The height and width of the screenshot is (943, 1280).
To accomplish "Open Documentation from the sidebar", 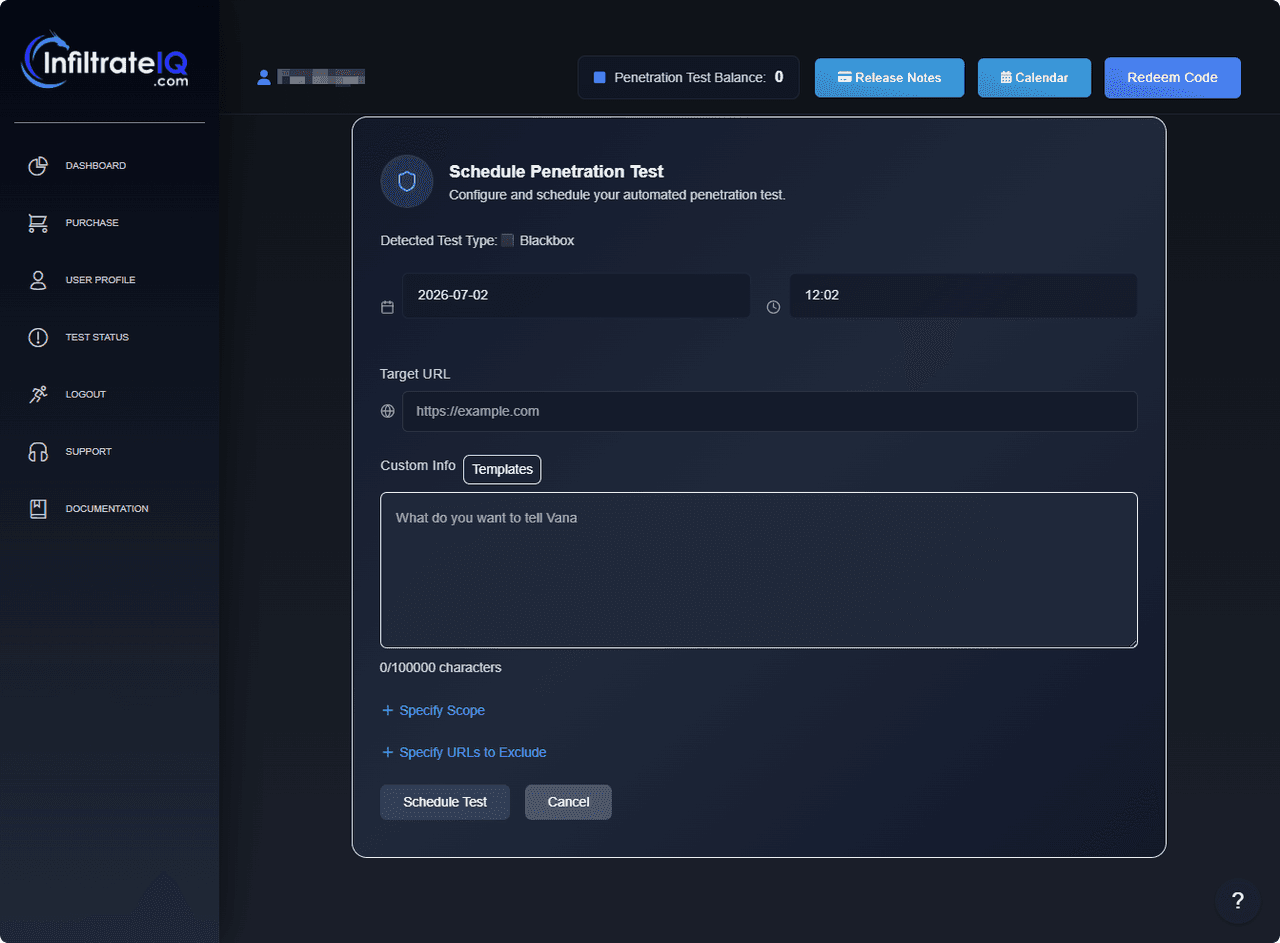I will tap(107, 509).
